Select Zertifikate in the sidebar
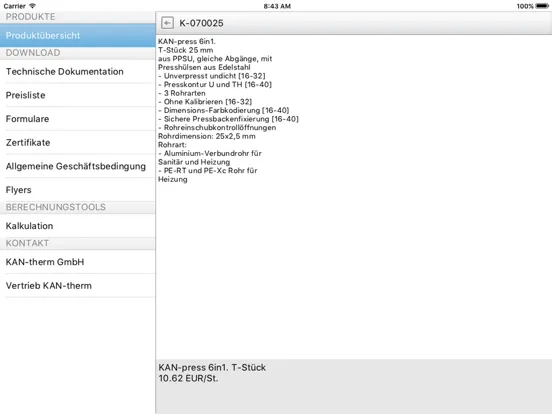552x414 pixels. point(77,143)
